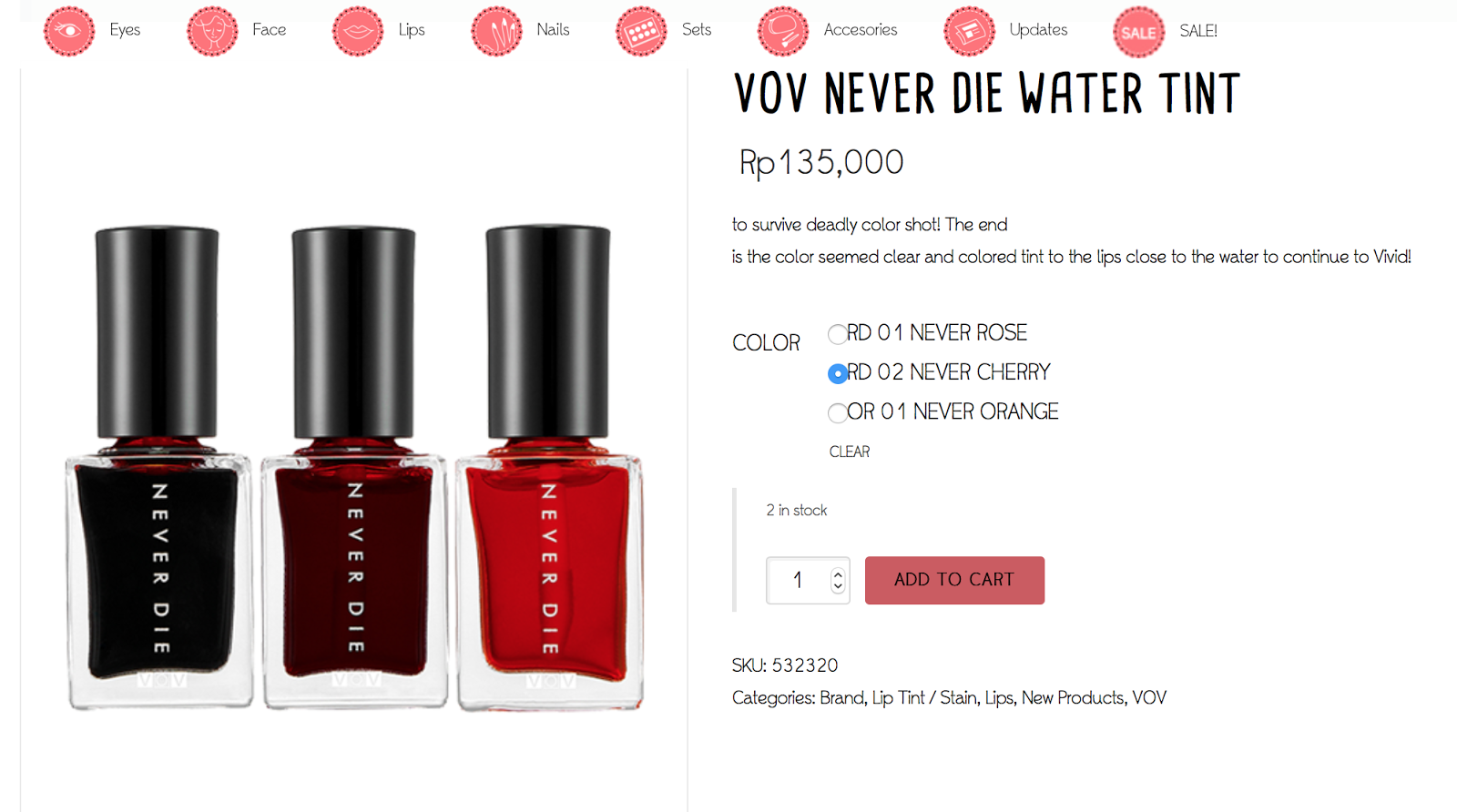Image resolution: width=1457 pixels, height=812 pixels.
Task: Increase quantity with the up arrow
Action: point(838,573)
